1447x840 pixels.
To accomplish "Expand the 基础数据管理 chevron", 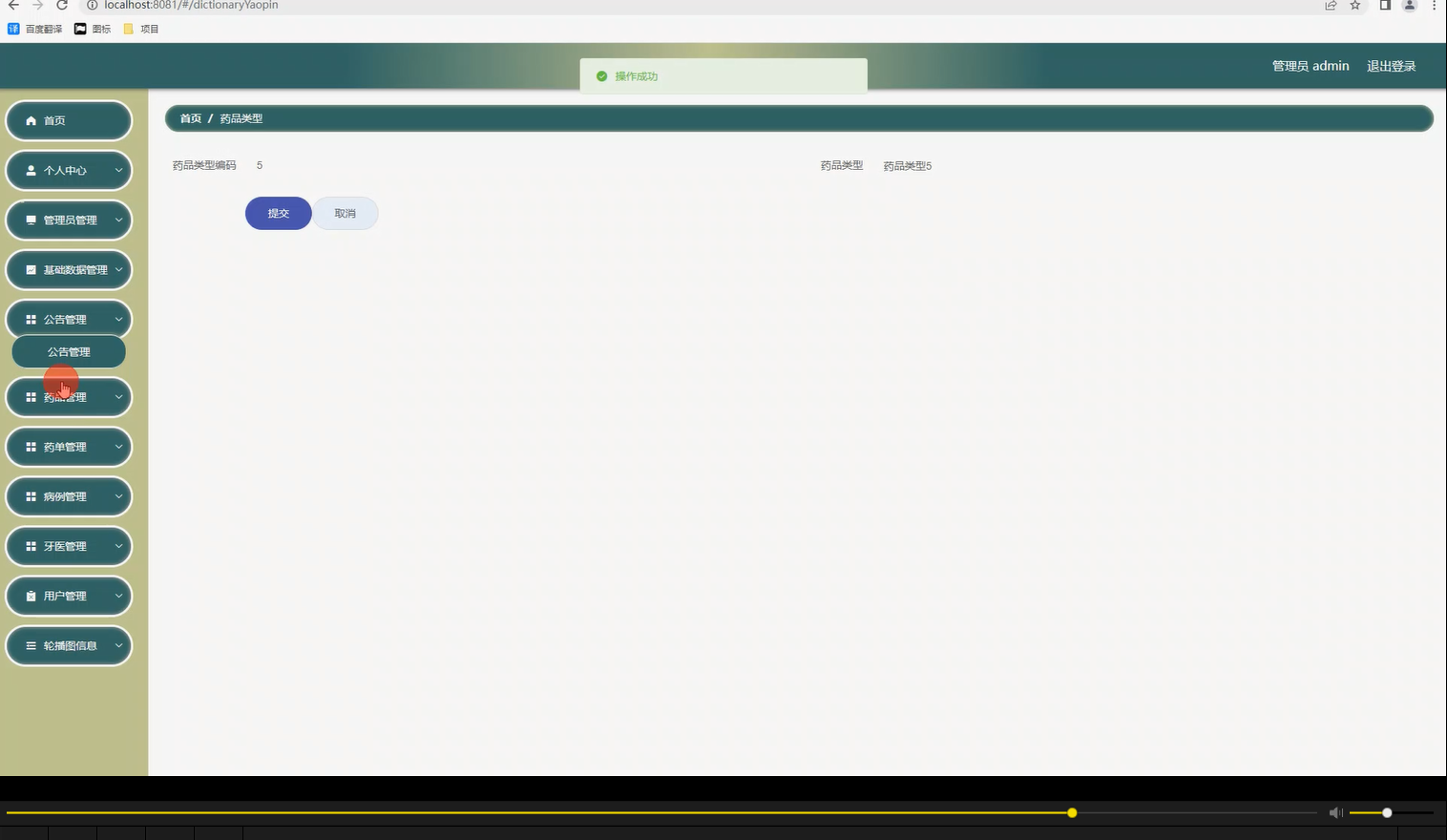I will point(118,270).
